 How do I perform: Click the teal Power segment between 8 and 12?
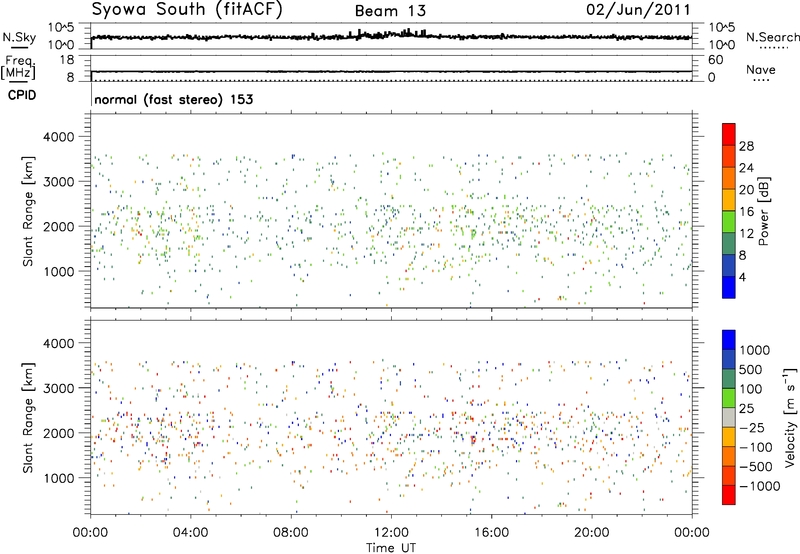click(729, 243)
